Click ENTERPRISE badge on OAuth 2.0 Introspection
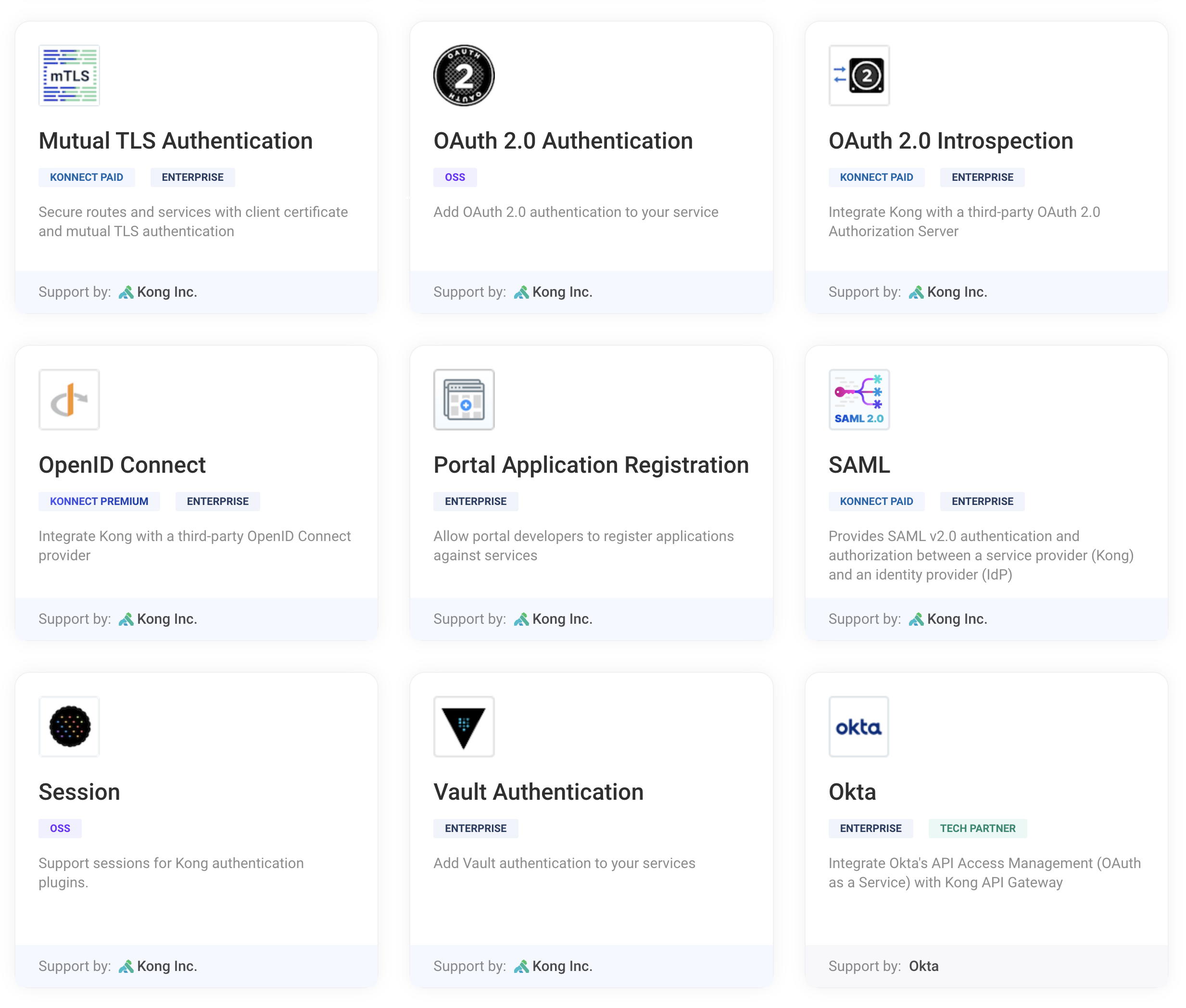The height and width of the screenshot is (1008, 1186). (983, 177)
